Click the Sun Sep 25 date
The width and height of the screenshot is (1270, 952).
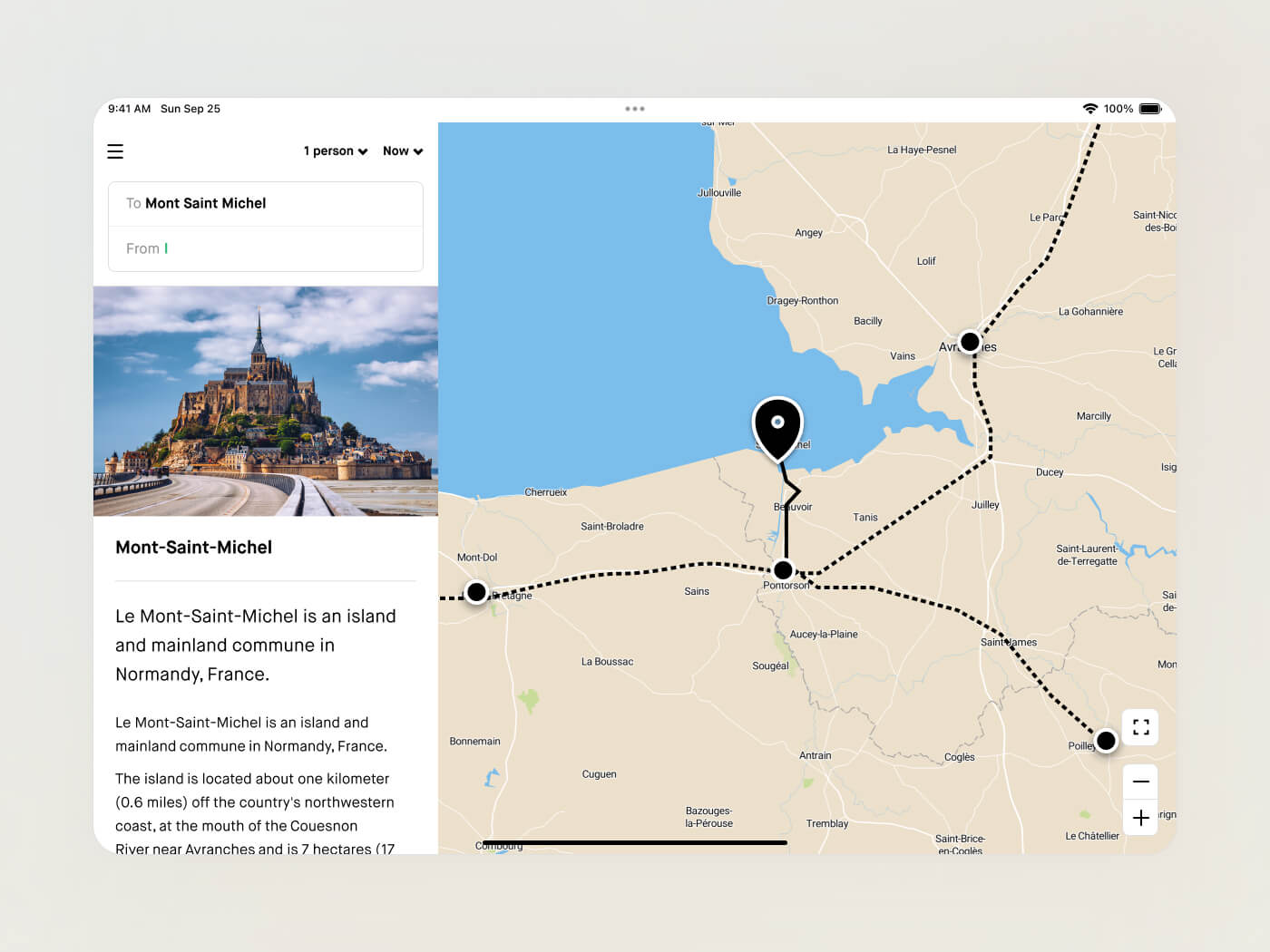click(190, 109)
